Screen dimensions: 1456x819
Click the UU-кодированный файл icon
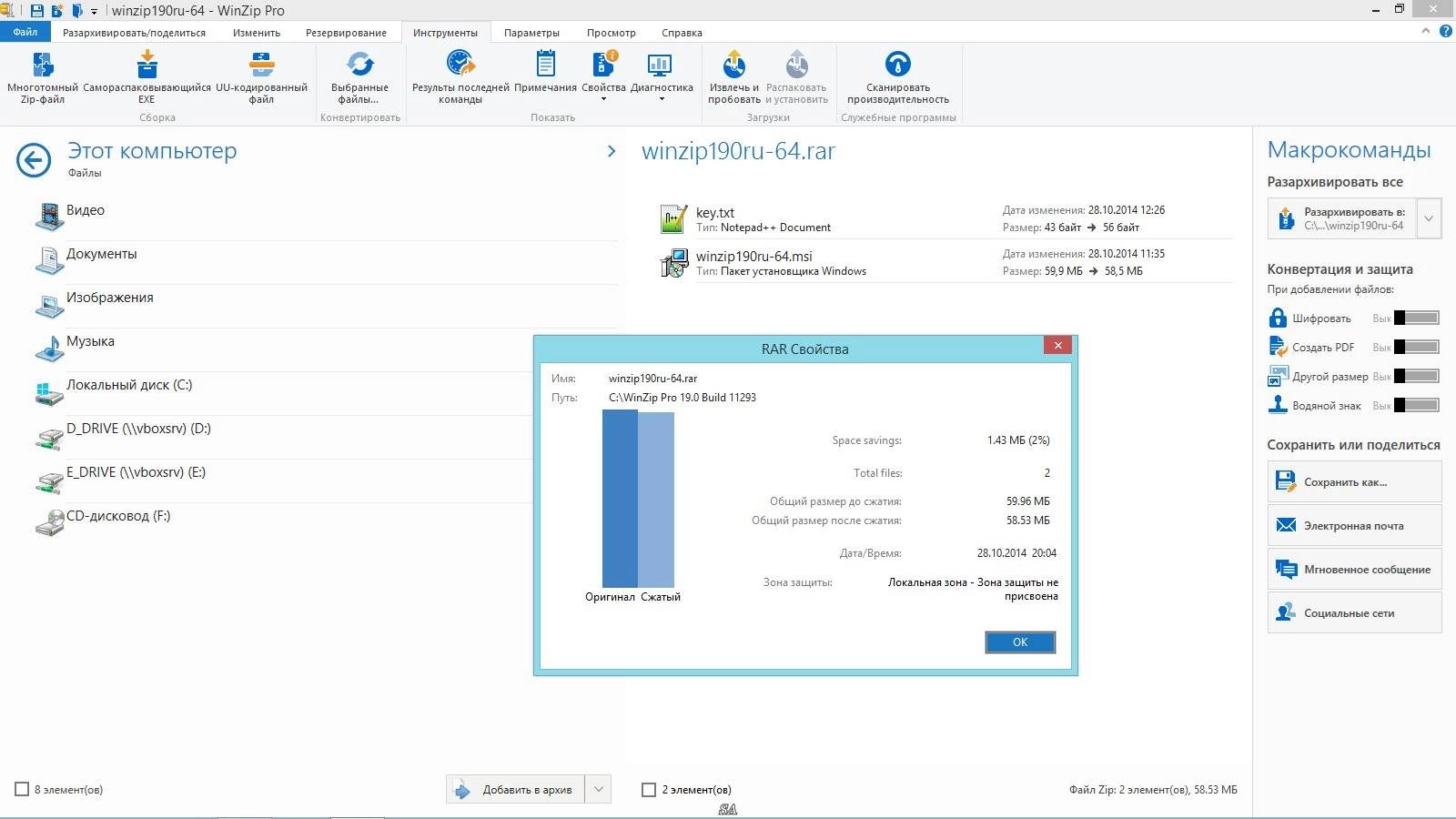261,65
